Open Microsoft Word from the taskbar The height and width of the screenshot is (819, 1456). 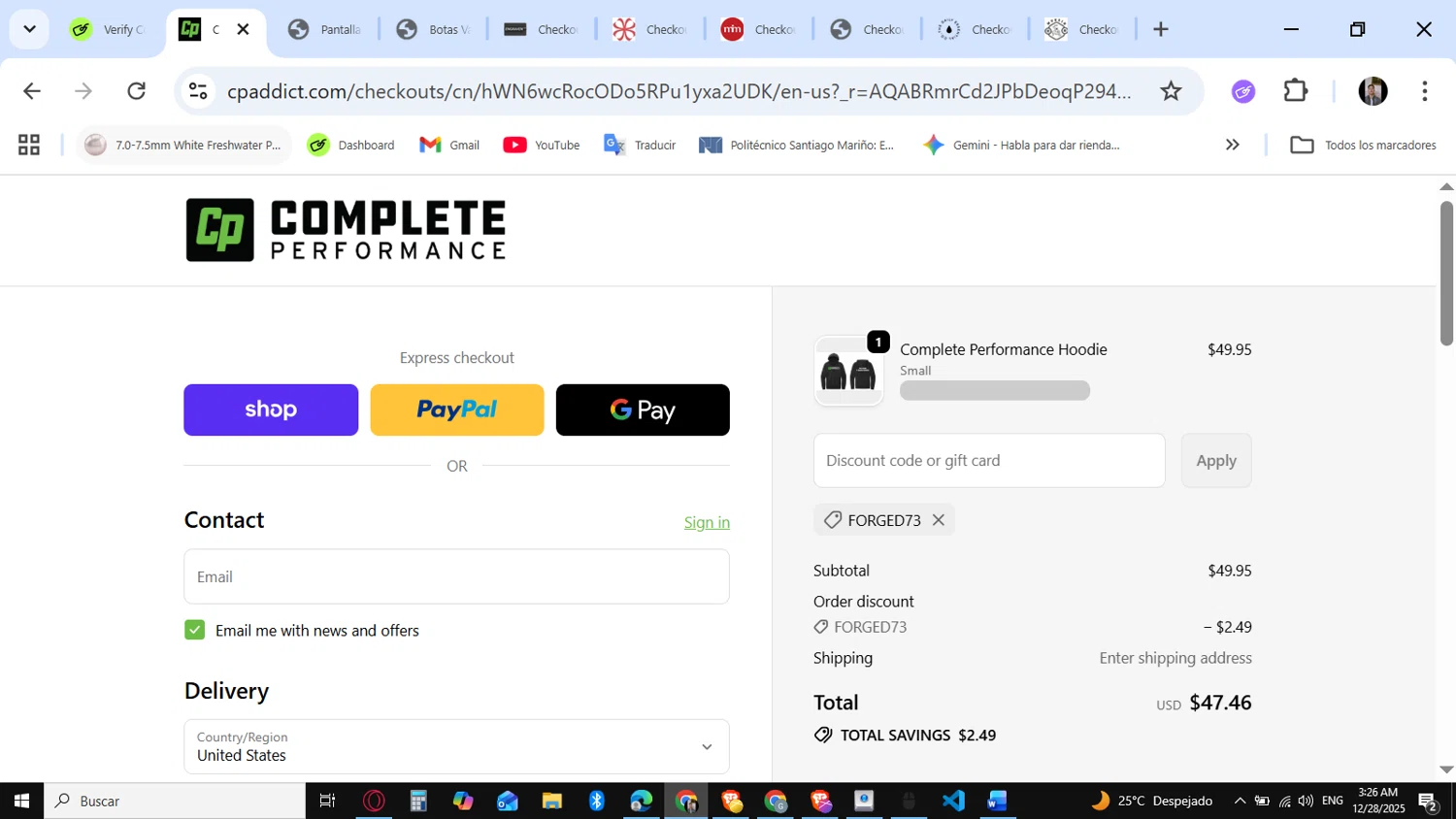point(998,801)
